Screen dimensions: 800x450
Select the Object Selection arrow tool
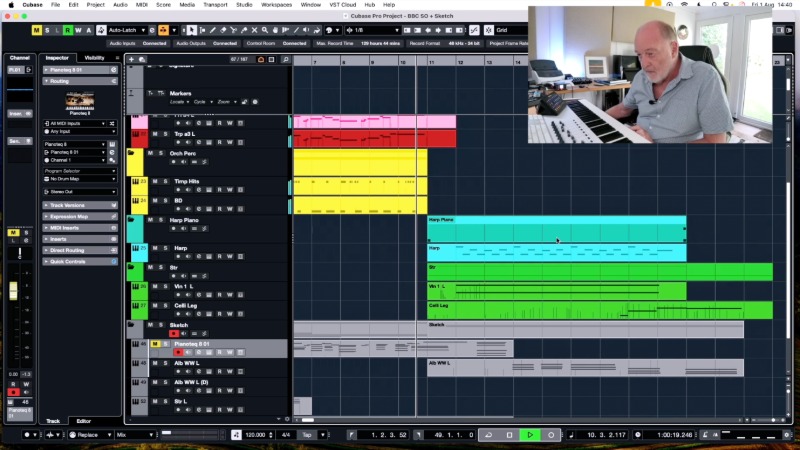(192, 30)
